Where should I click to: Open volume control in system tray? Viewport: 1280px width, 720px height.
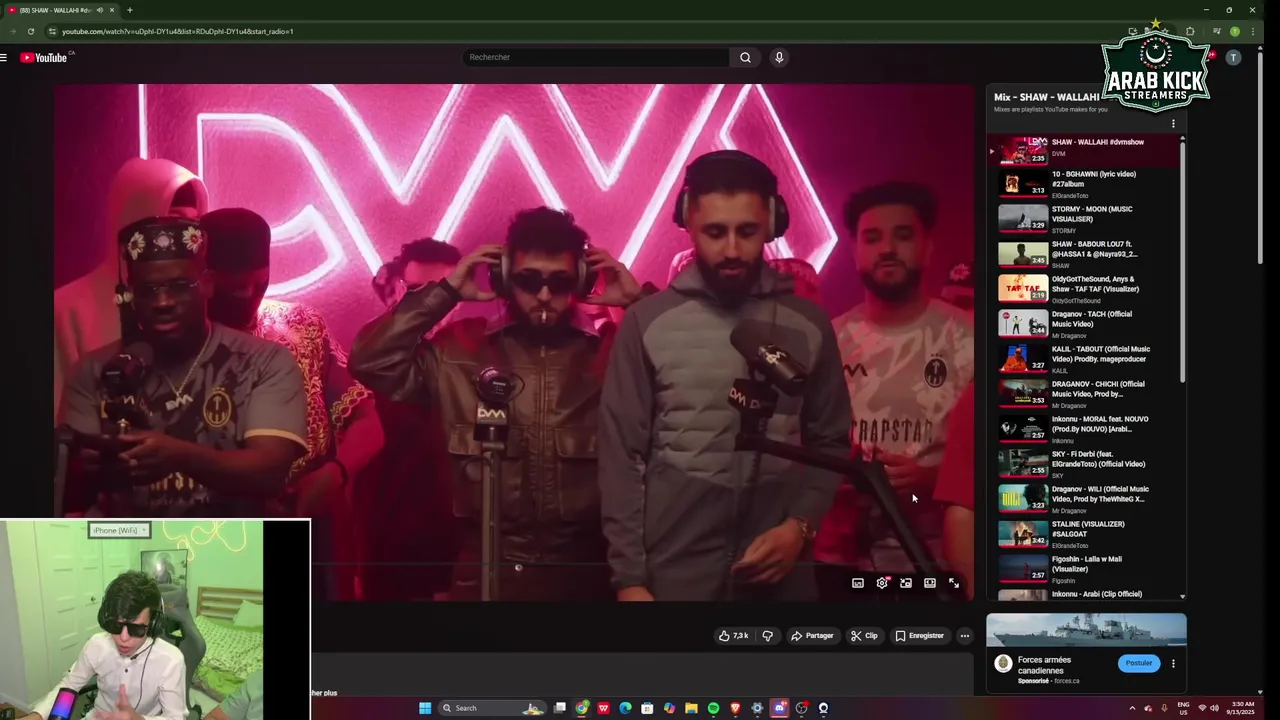pos(1214,708)
